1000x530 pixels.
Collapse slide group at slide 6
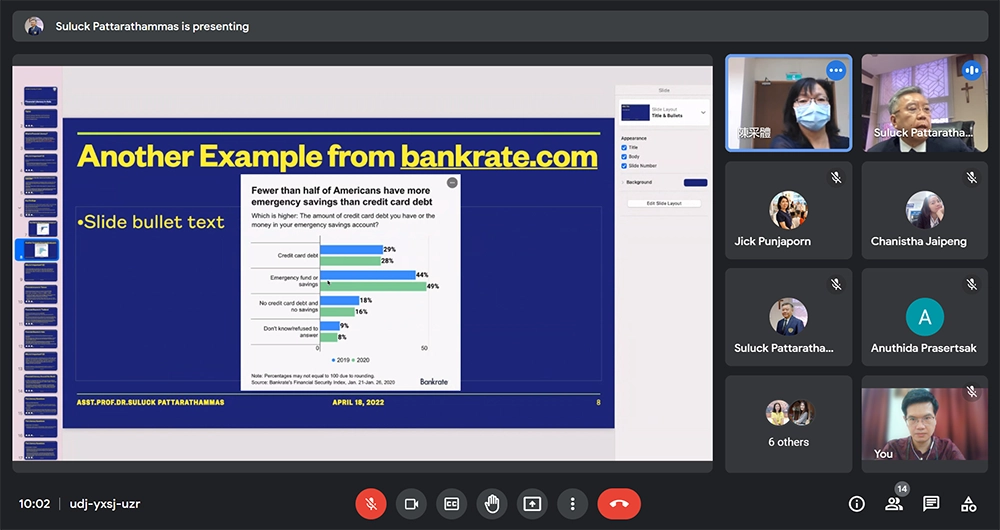click(x=20, y=208)
